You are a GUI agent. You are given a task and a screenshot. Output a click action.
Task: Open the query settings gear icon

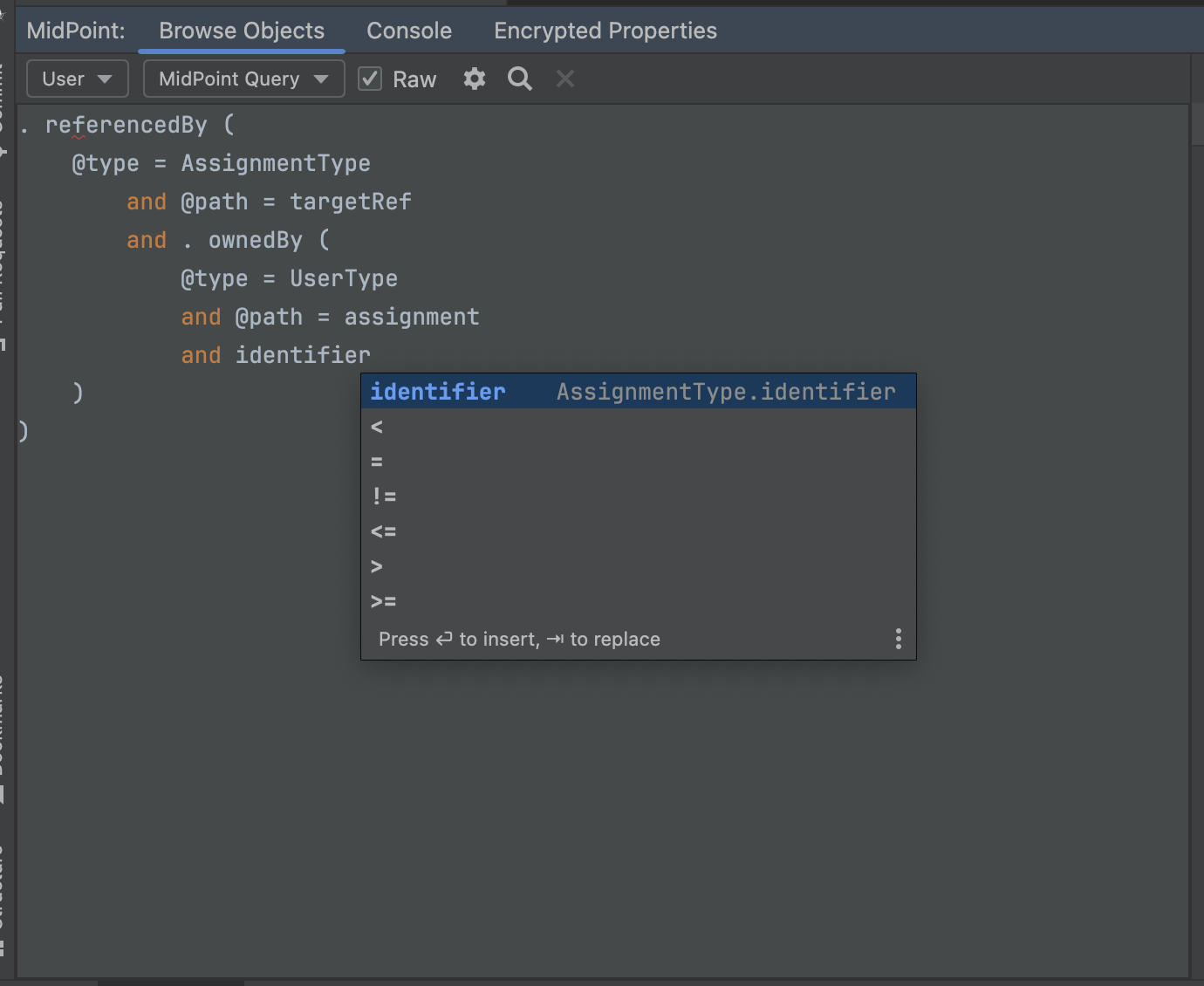click(x=474, y=79)
